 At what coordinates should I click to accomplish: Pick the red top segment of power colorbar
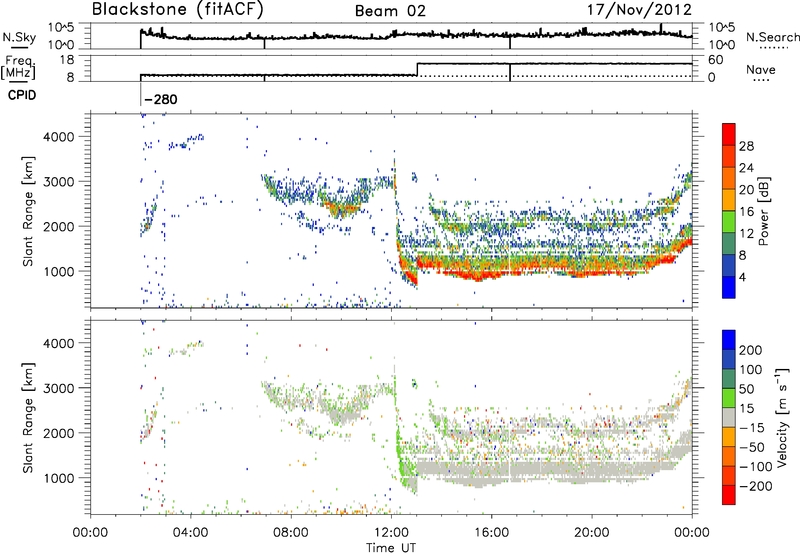point(729,135)
